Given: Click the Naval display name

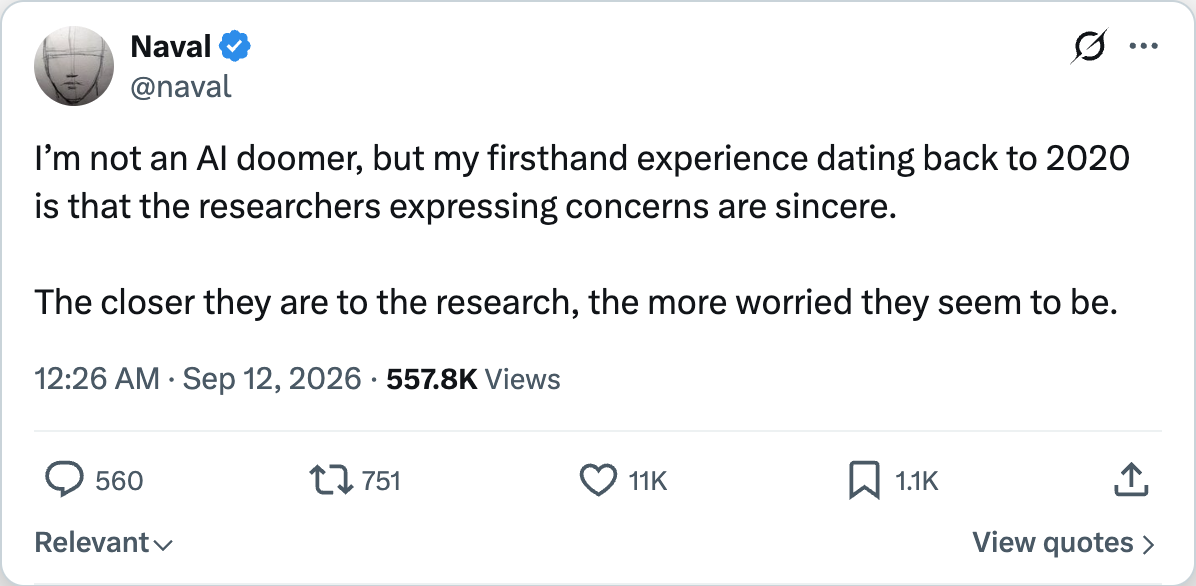Looking at the screenshot, I should (171, 47).
